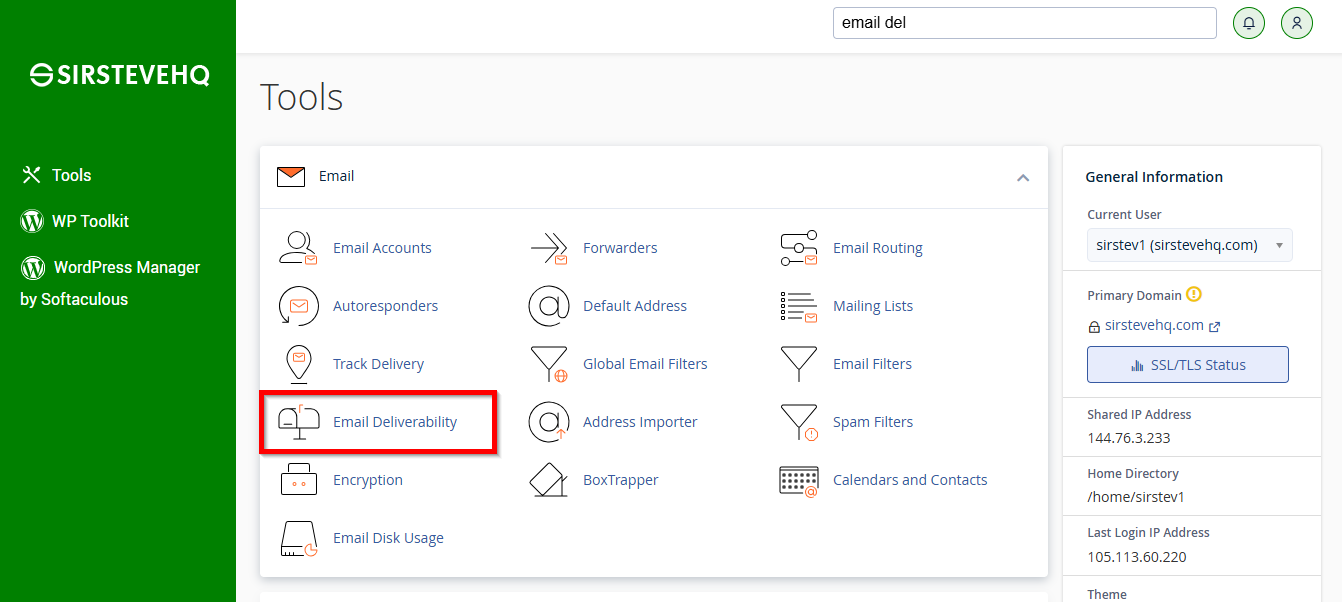
Task: Select Tools in the sidebar menu
Action: point(71,175)
